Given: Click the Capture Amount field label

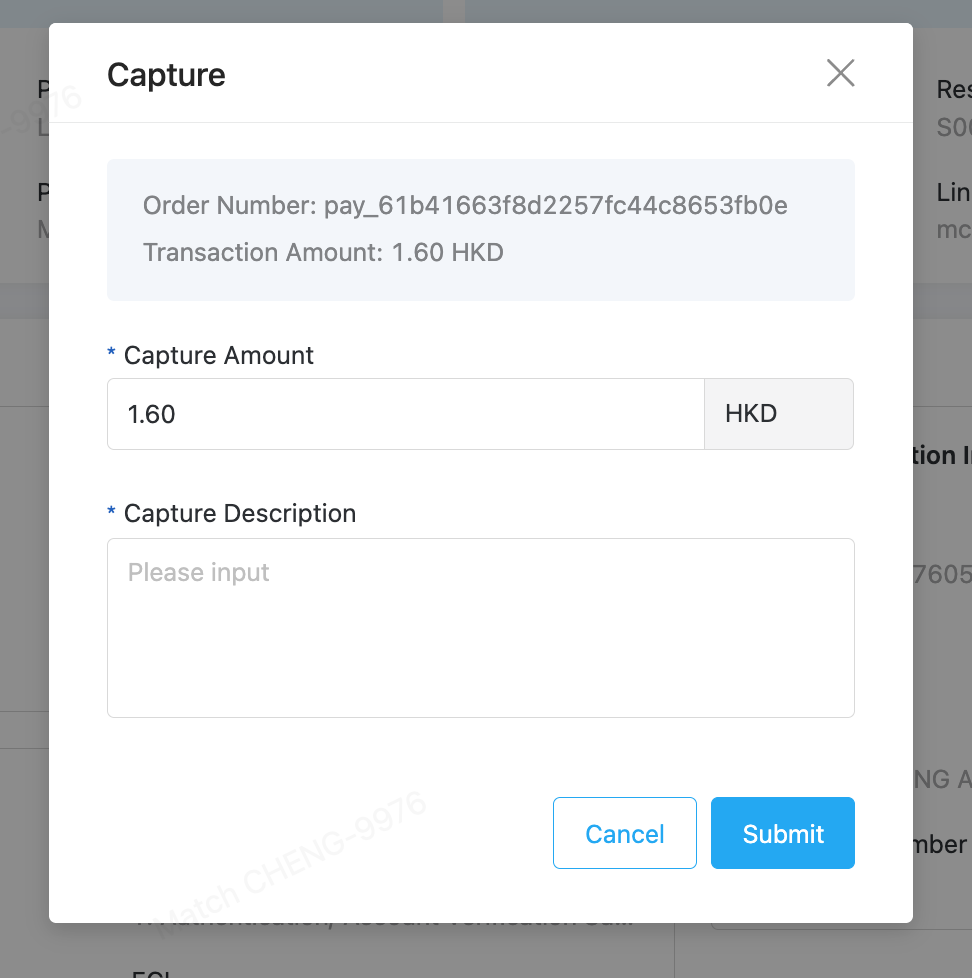Looking at the screenshot, I should click(218, 356).
